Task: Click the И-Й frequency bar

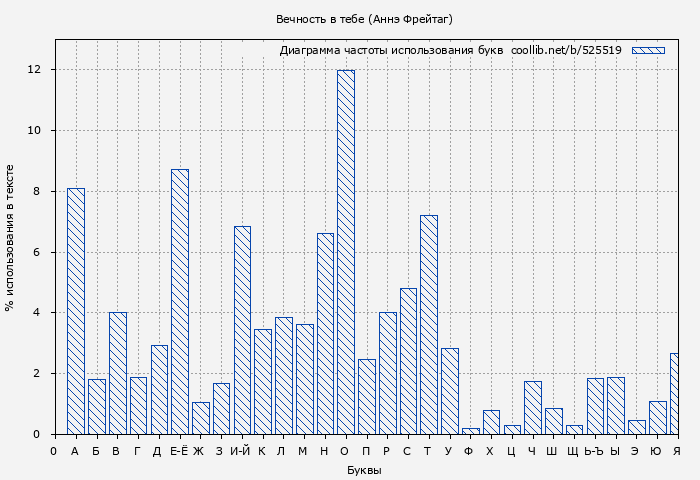Action: coord(242,330)
